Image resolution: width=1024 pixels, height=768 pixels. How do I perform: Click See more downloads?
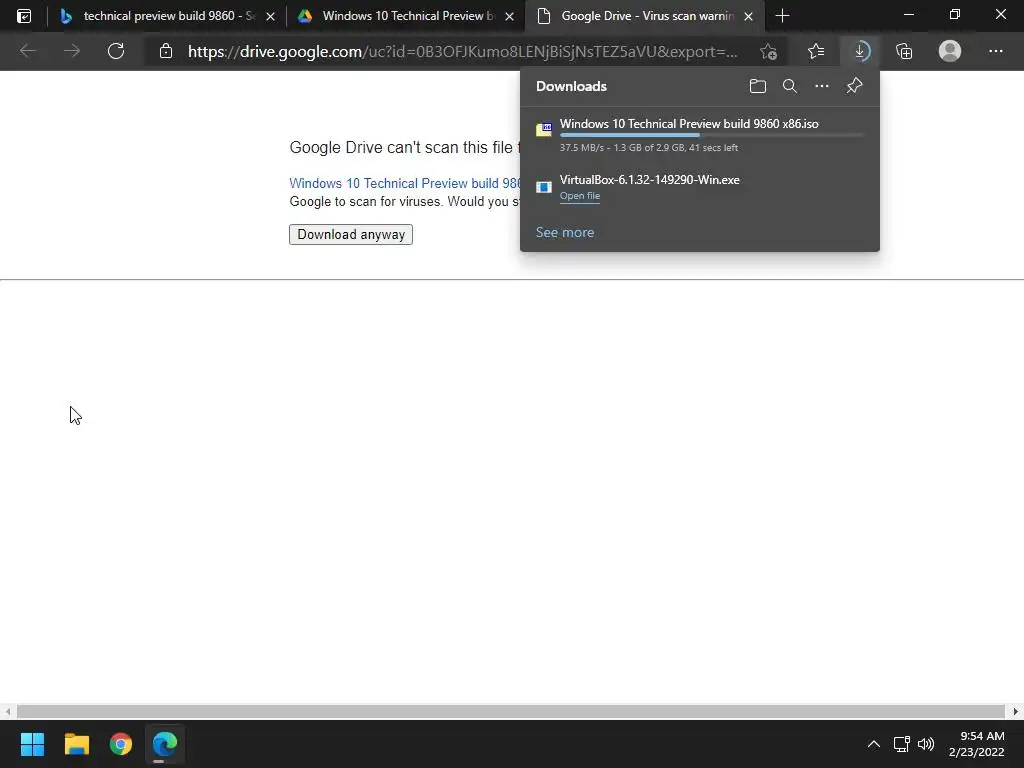coord(565,232)
